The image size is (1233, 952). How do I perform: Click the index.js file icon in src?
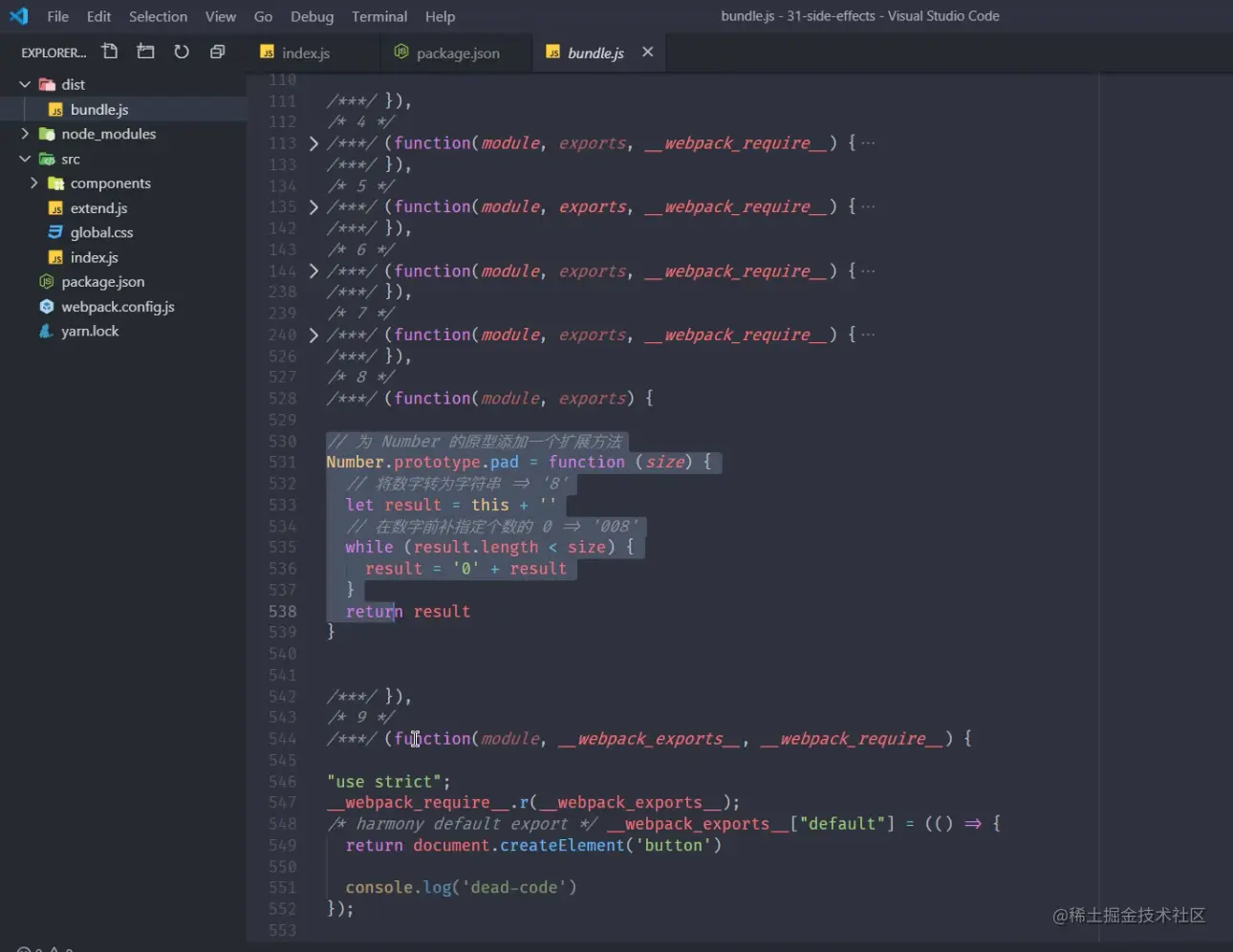coord(55,257)
